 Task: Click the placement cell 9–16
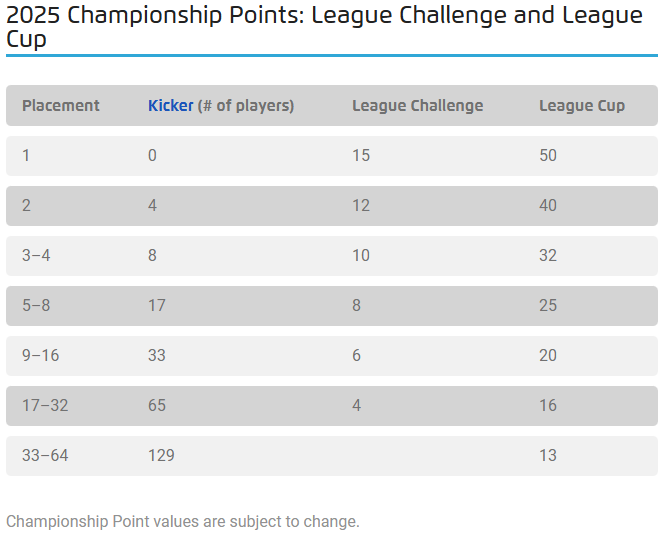click(40, 356)
